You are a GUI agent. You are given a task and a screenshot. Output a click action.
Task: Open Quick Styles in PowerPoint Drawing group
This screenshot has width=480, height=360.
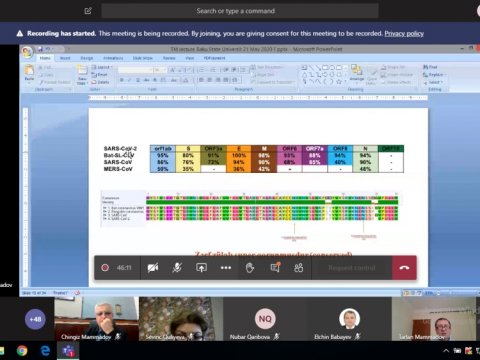[x=371, y=75]
